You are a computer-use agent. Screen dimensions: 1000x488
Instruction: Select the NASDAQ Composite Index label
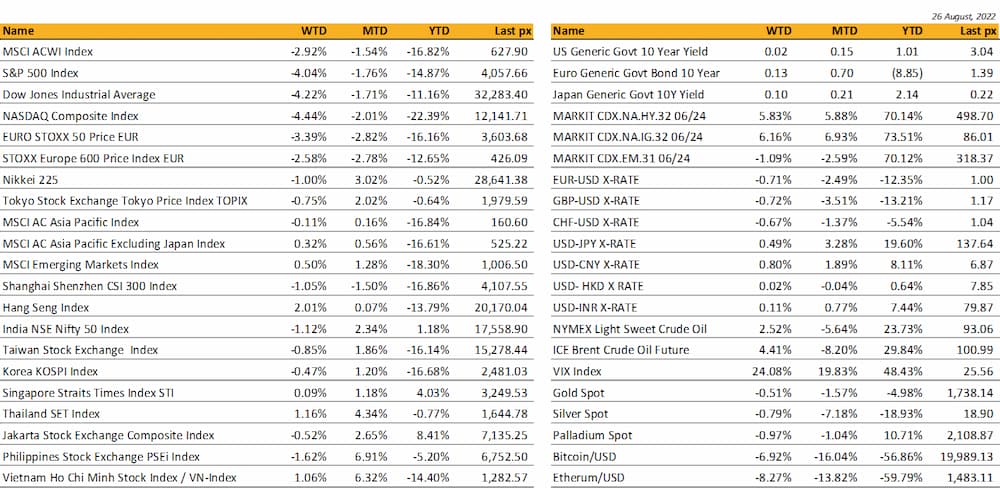pyautogui.click(x=64, y=115)
